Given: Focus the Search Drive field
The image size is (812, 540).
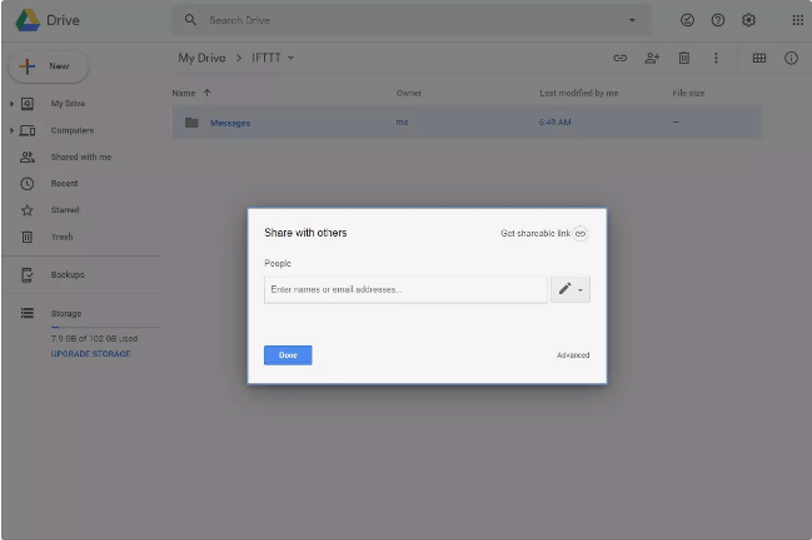Looking at the screenshot, I should point(412,20).
